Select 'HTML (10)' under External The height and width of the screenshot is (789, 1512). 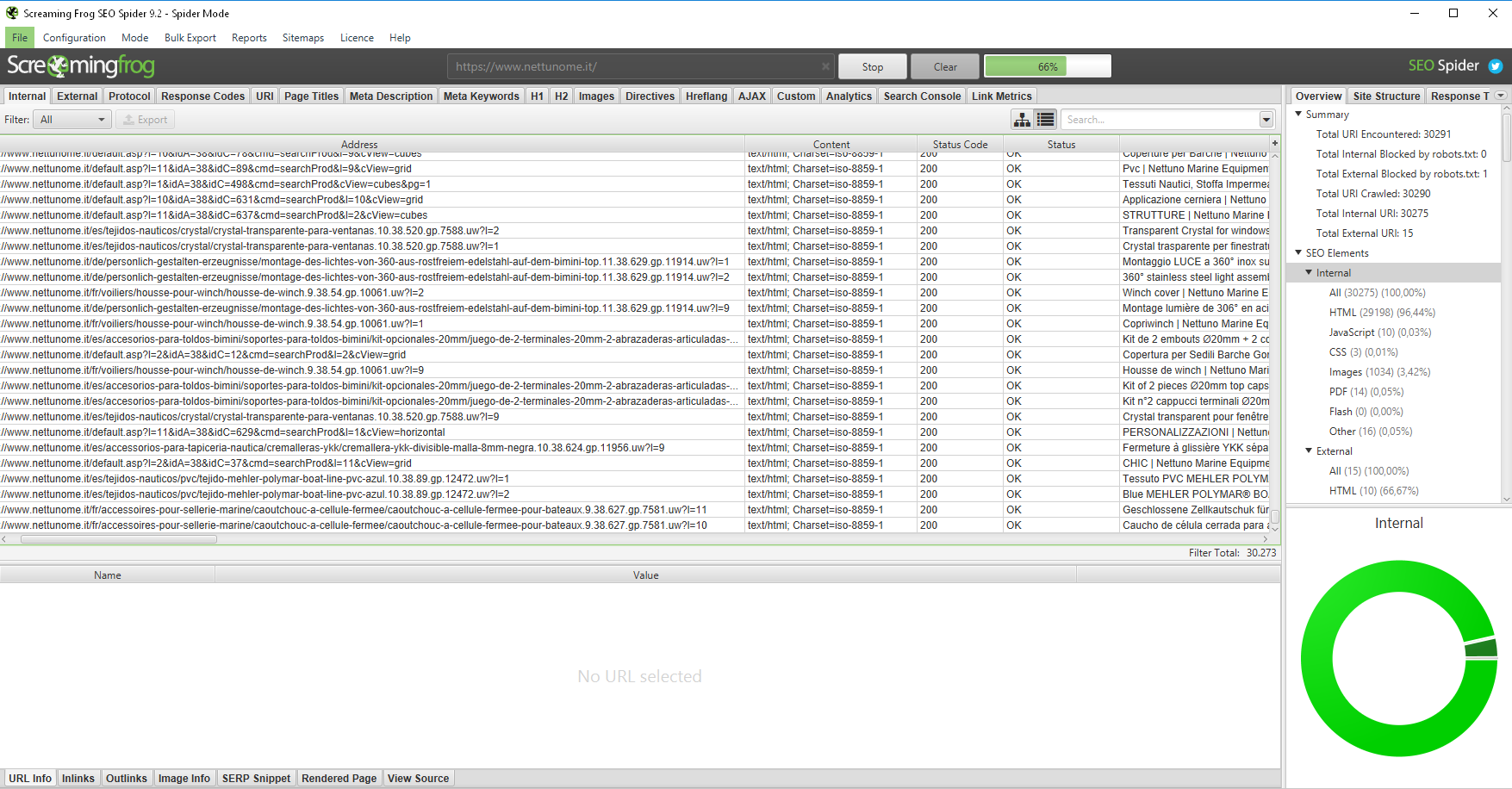pyautogui.click(x=1374, y=490)
